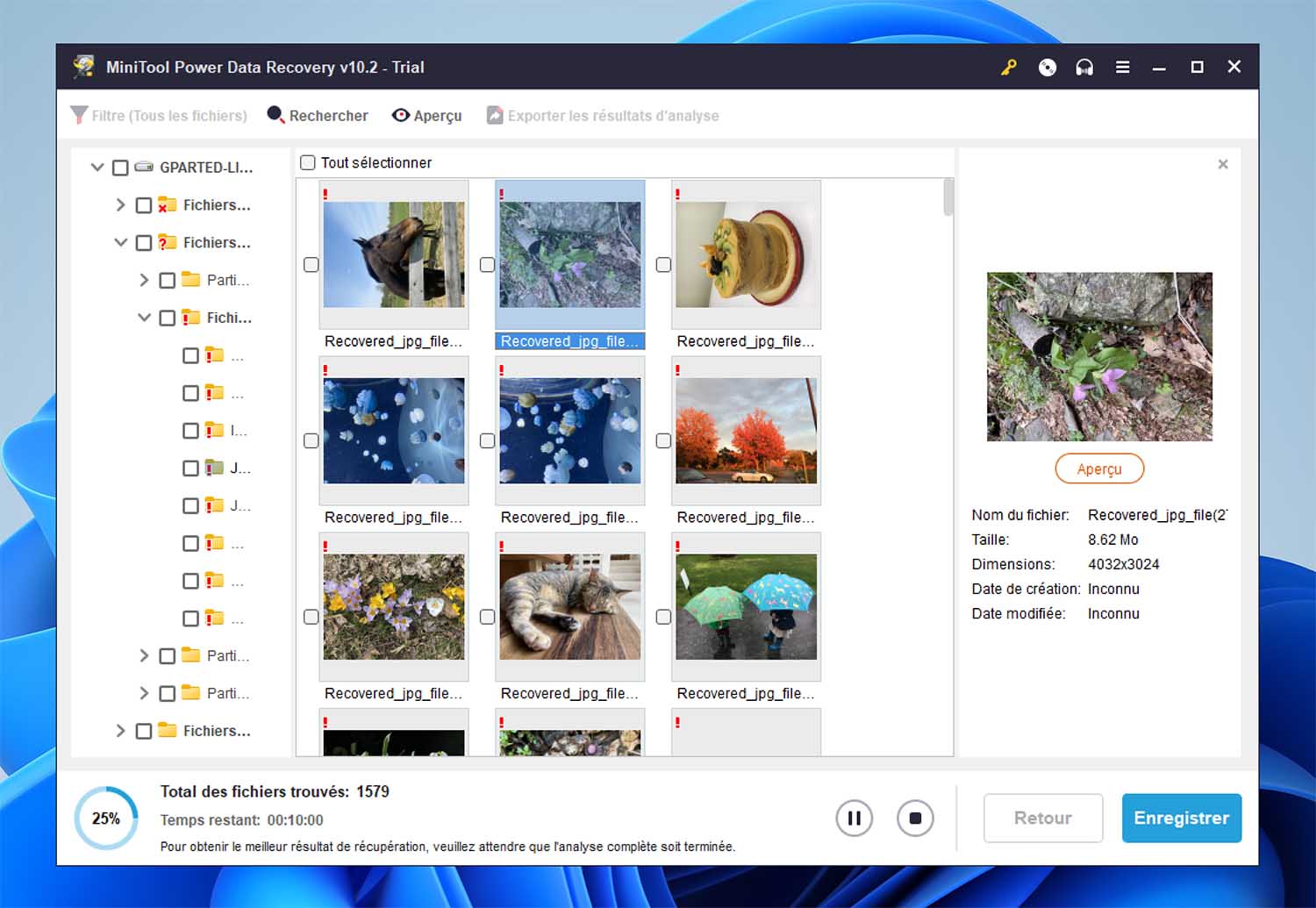The height and width of the screenshot is (908, 1316).
Task: Click the Fichiers... folder icon with red X
Action: 168,204
